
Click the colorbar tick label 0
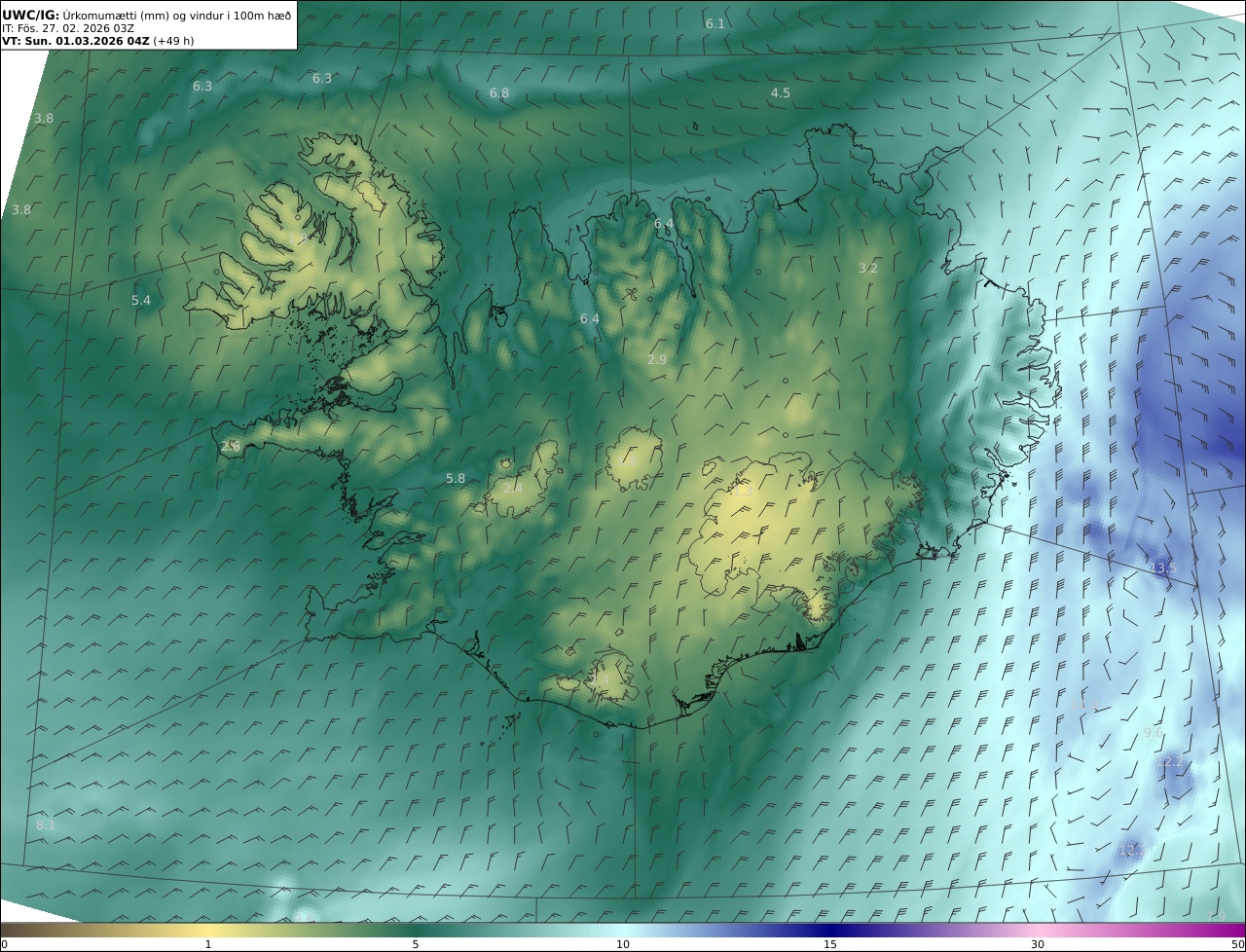point(4,944)
